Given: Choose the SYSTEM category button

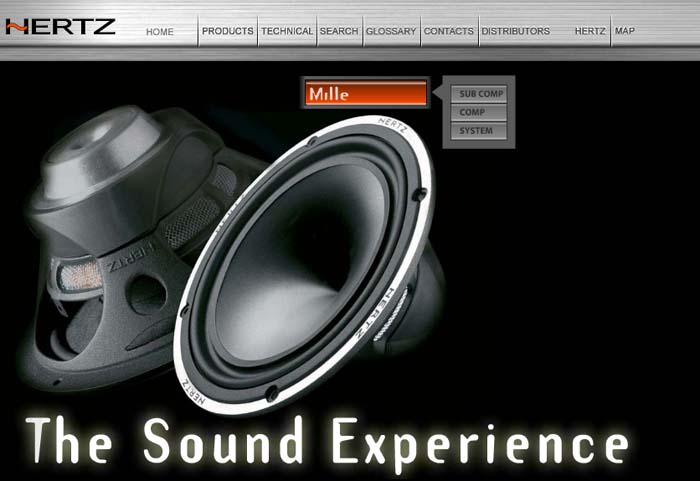Looking at the screenshot, I should [x=479, y=131].
